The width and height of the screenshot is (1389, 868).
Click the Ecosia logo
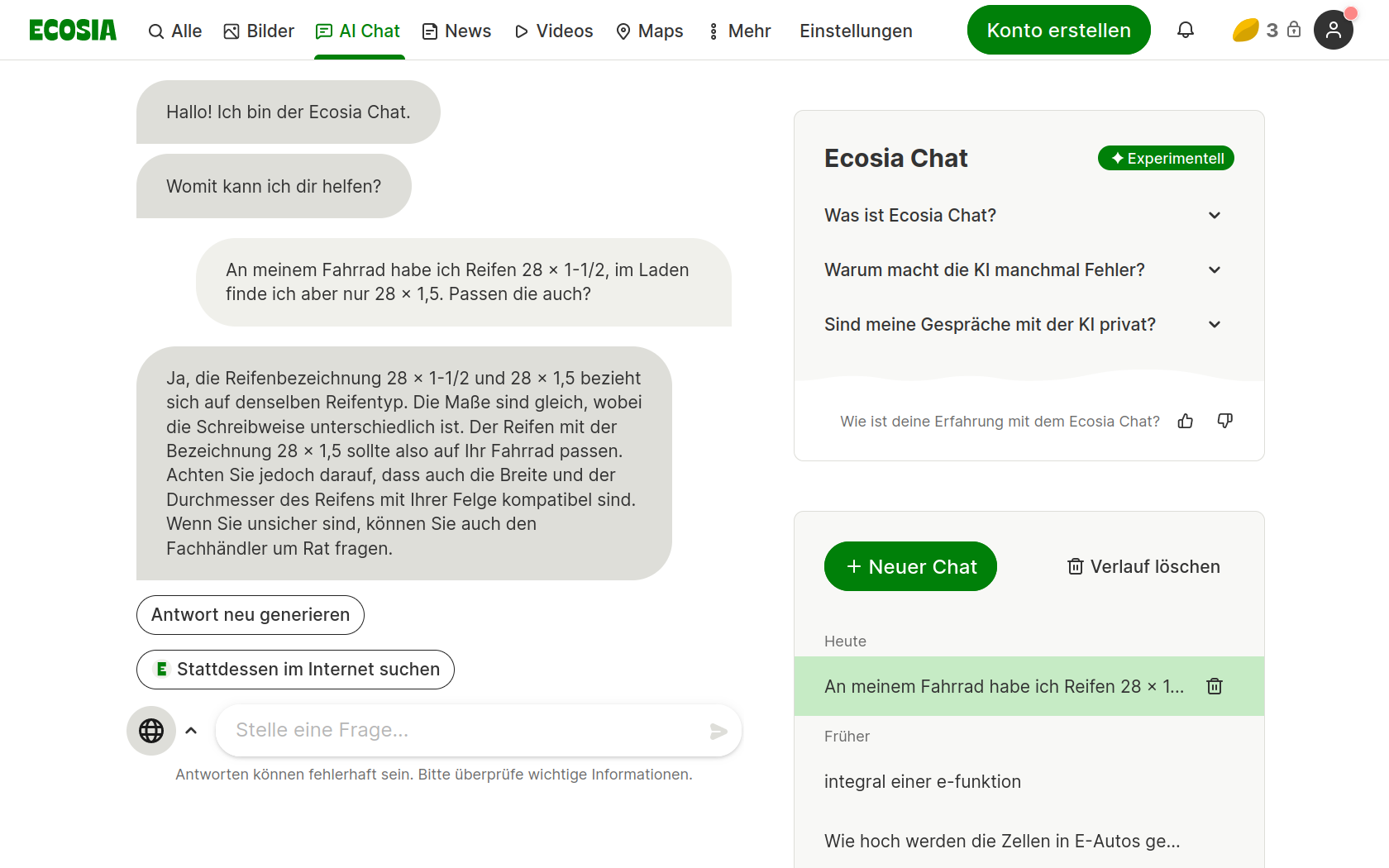(73, 31)
